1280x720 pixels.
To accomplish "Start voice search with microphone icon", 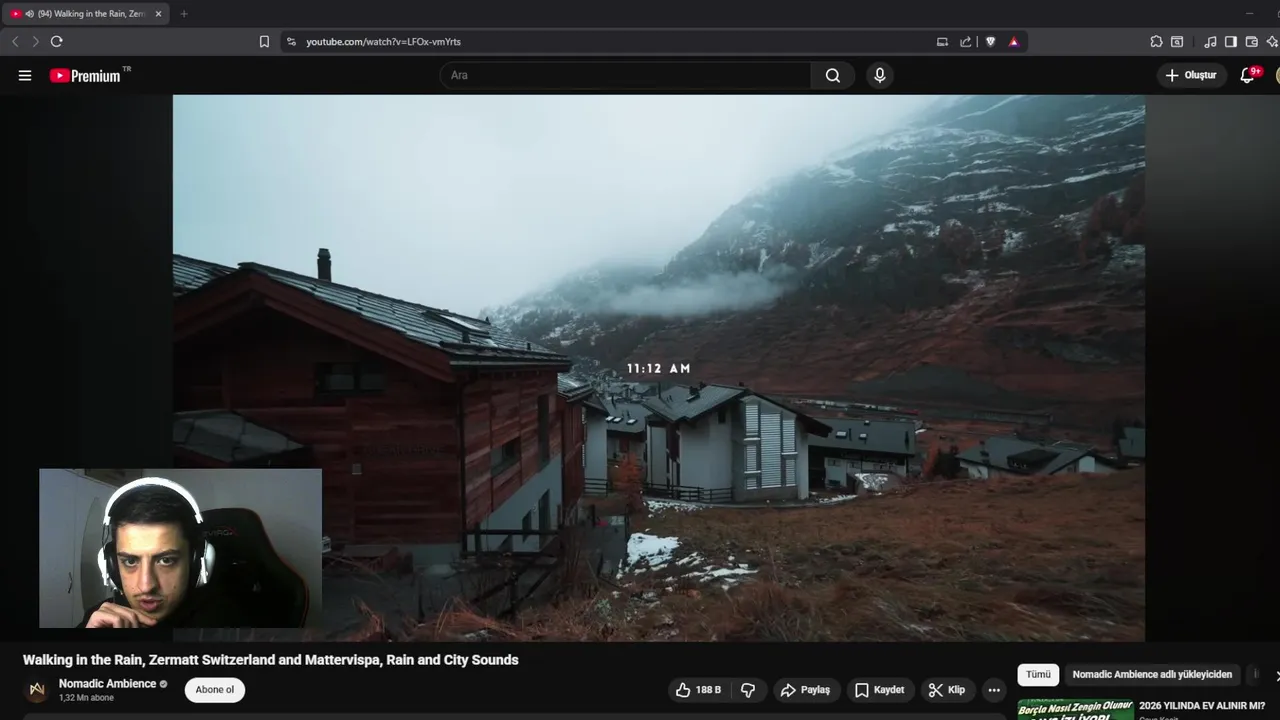I will tap(879, 75).
